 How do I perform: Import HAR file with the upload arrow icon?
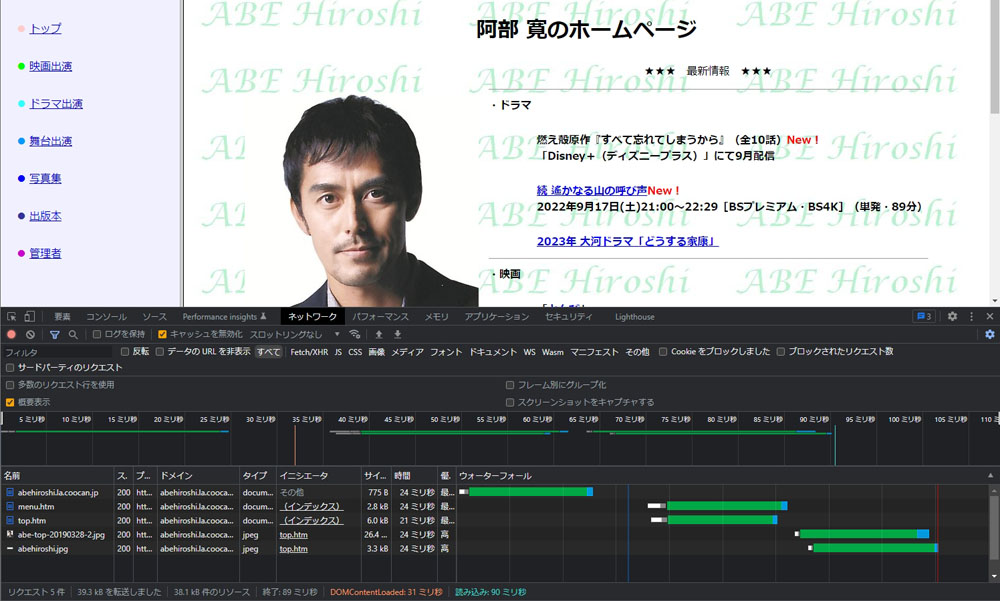click(x=379, y=334)
